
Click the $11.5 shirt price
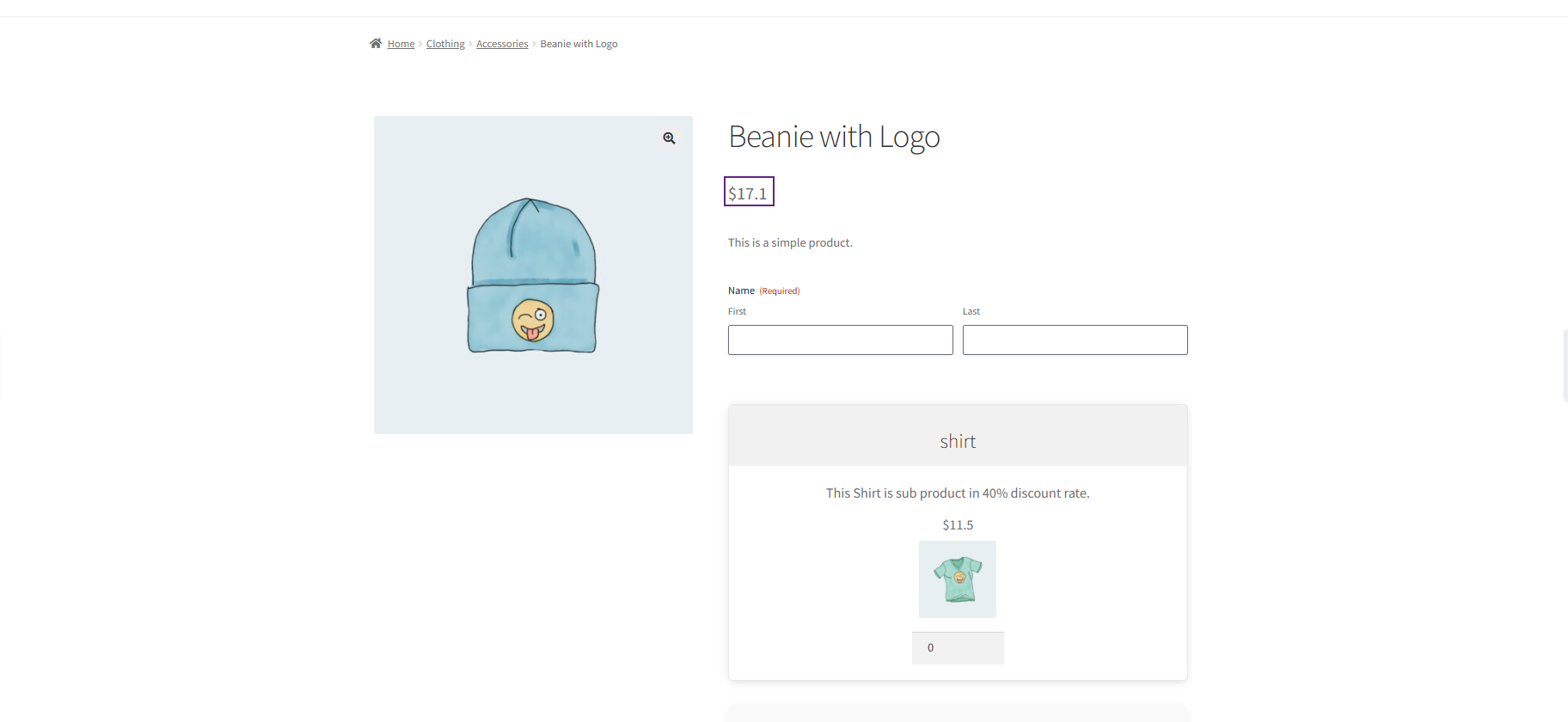[x=958, y=525]
